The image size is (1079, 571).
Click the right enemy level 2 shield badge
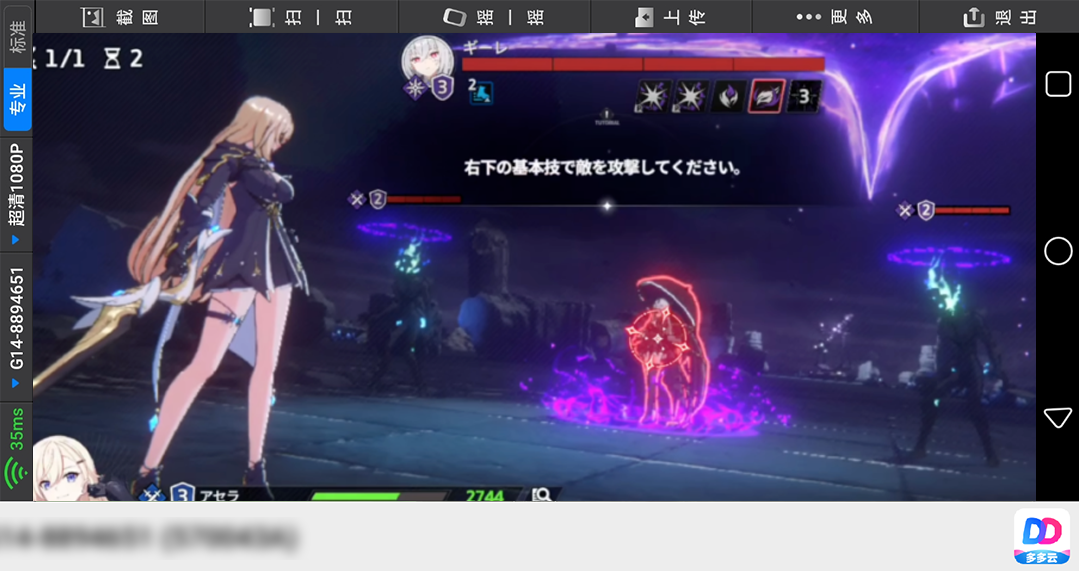926,210
